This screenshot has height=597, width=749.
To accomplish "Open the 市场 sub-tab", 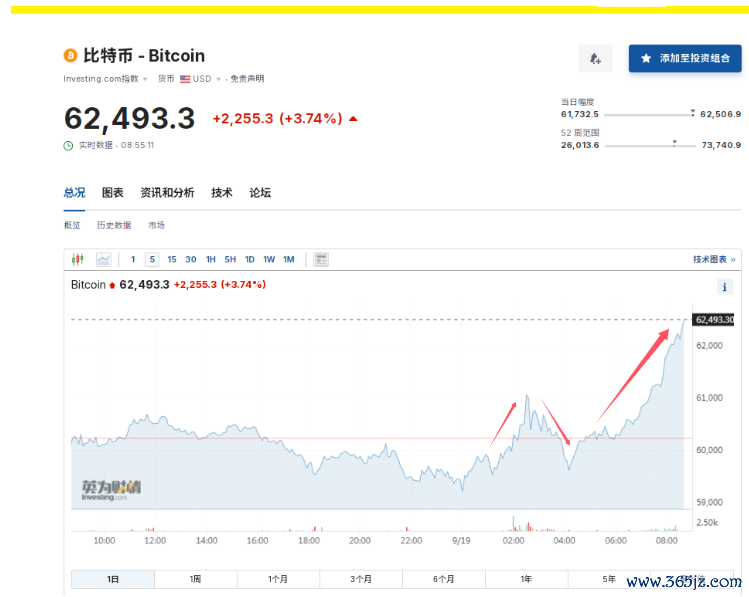I will click(x=156, y=225).
